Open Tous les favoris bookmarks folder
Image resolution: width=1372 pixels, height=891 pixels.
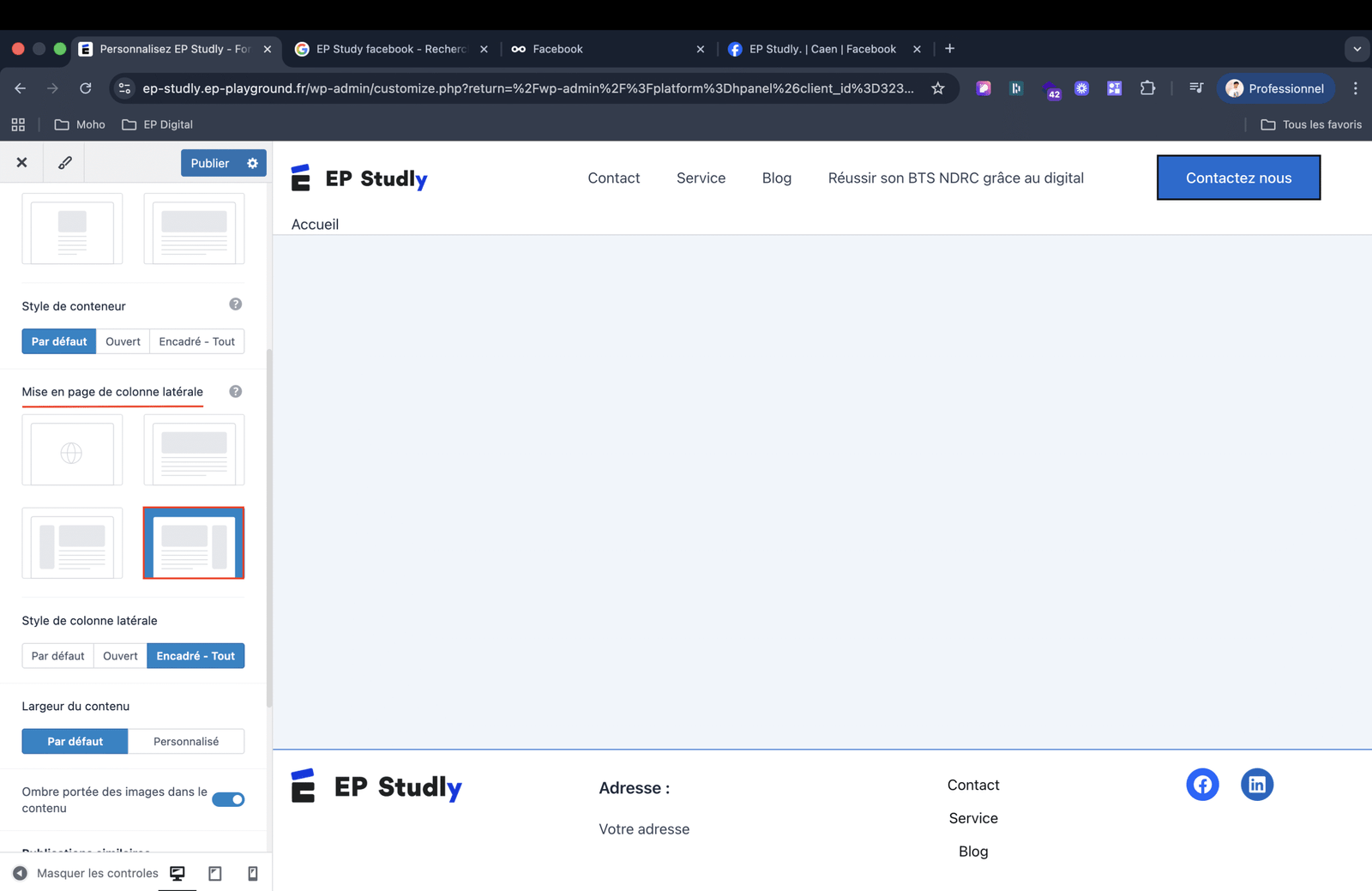pyautogui.click(x=1311, y=124)
